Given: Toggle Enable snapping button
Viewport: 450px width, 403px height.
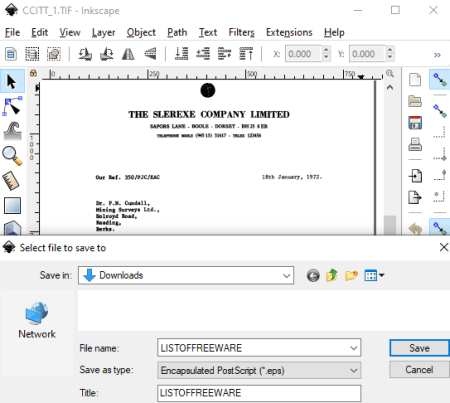Looking at the screenshot, I should click(440, 80).
